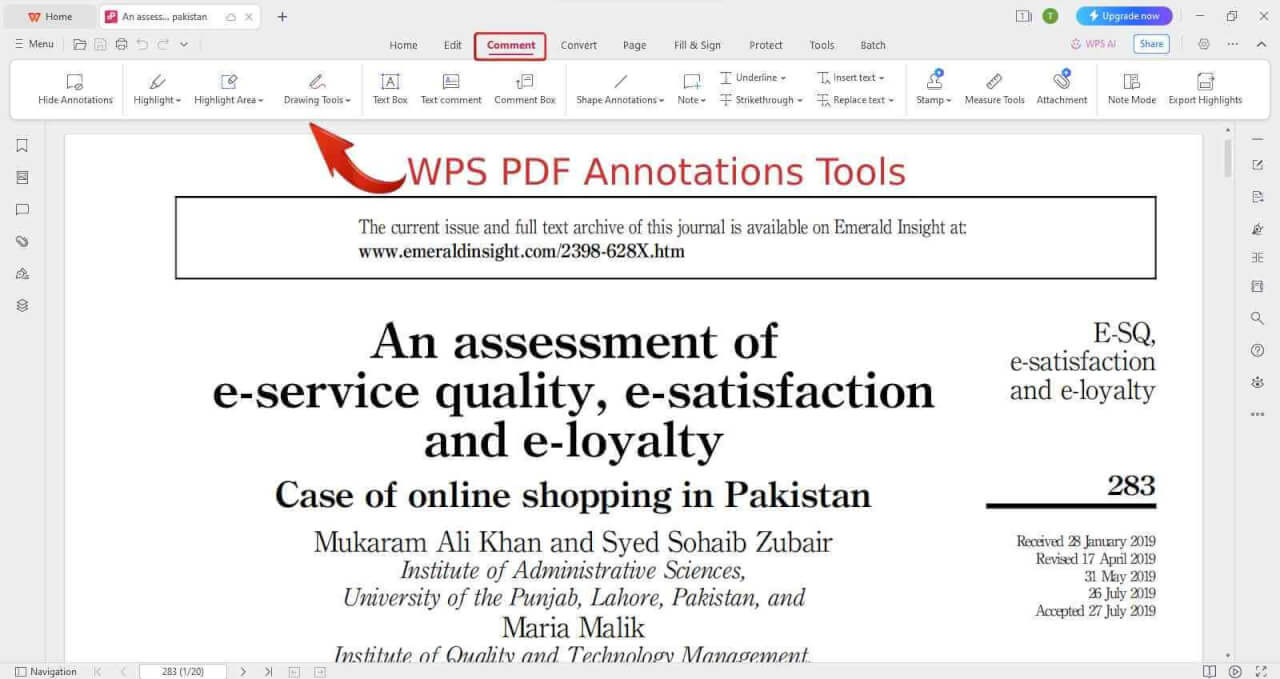Toggle the Navigation pane
1280x679 pixels.
46,671
